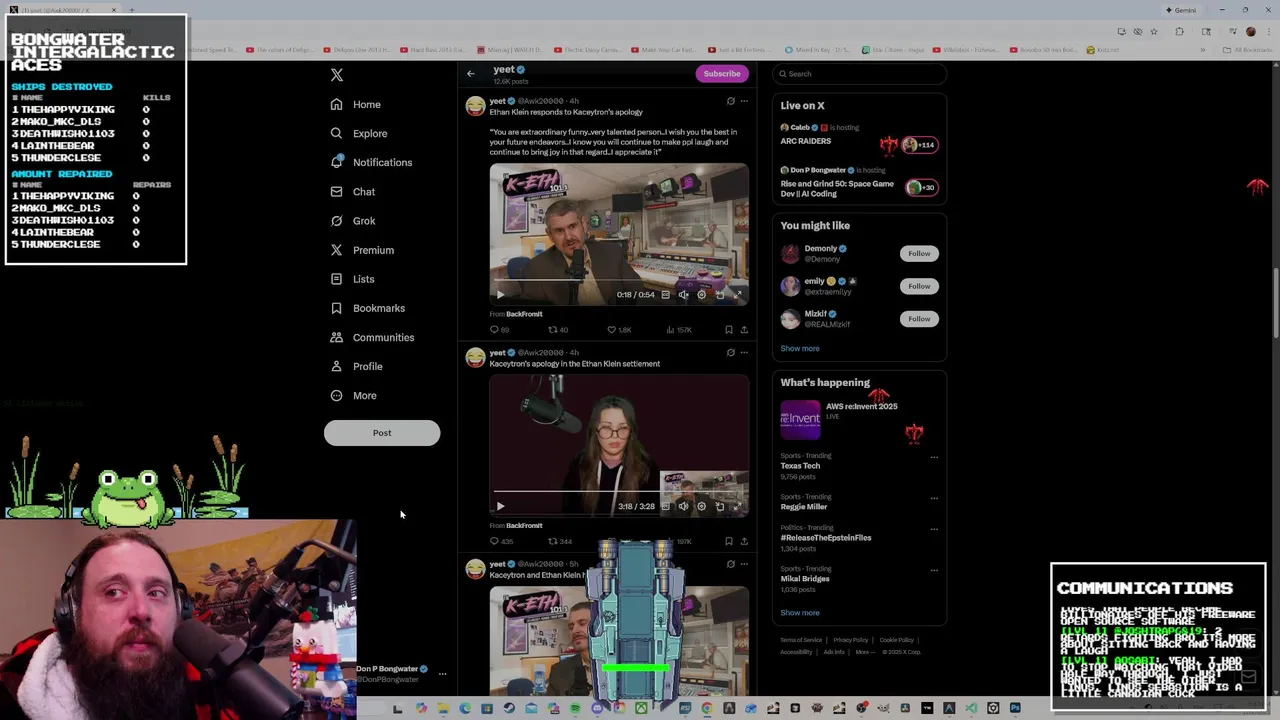
Task: Seek the 3:18 / 3:28 video progress bar
Action: click(619, 493)
